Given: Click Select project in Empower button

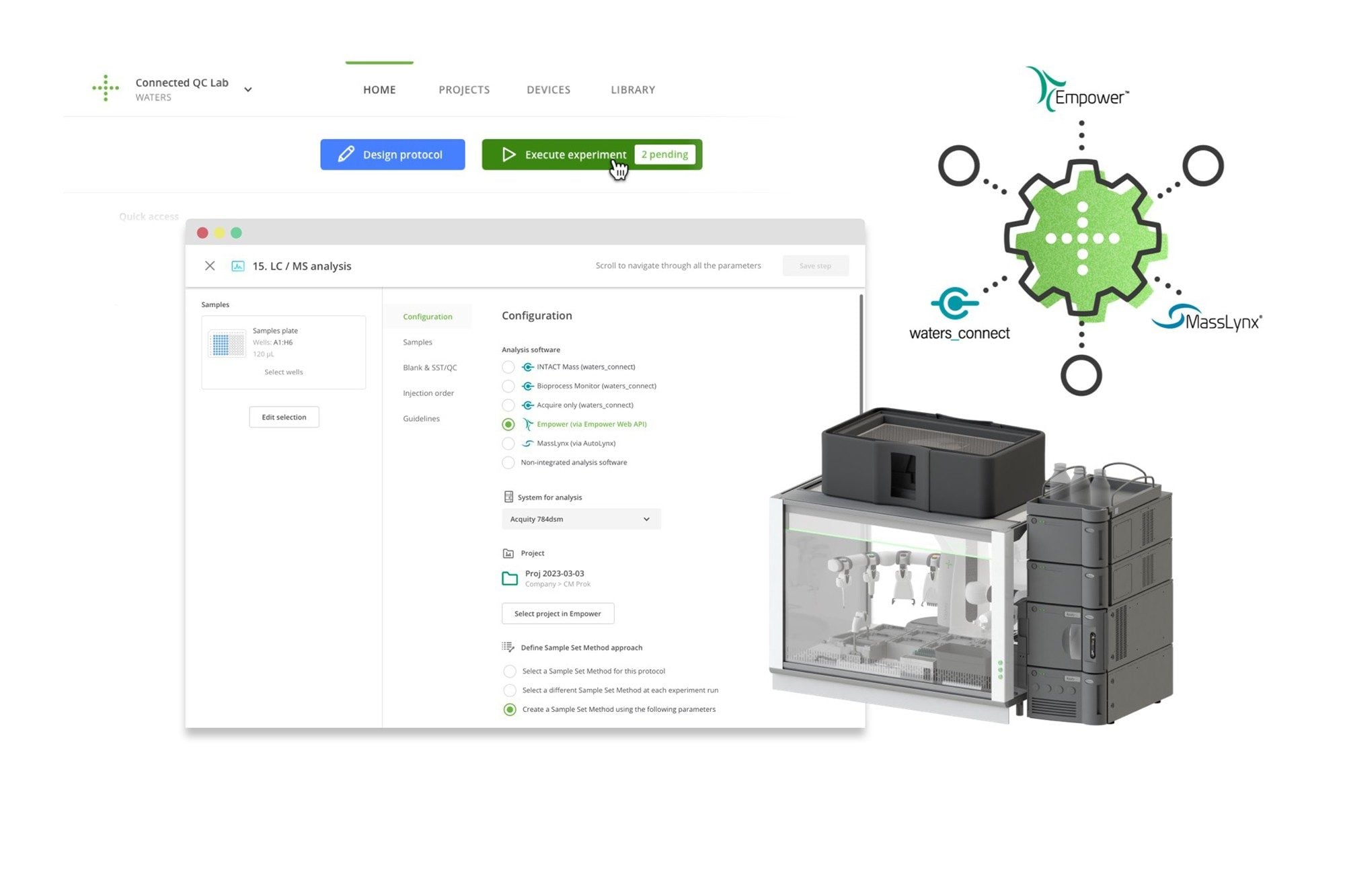Looking at the screenshot, I should [558, 613].
